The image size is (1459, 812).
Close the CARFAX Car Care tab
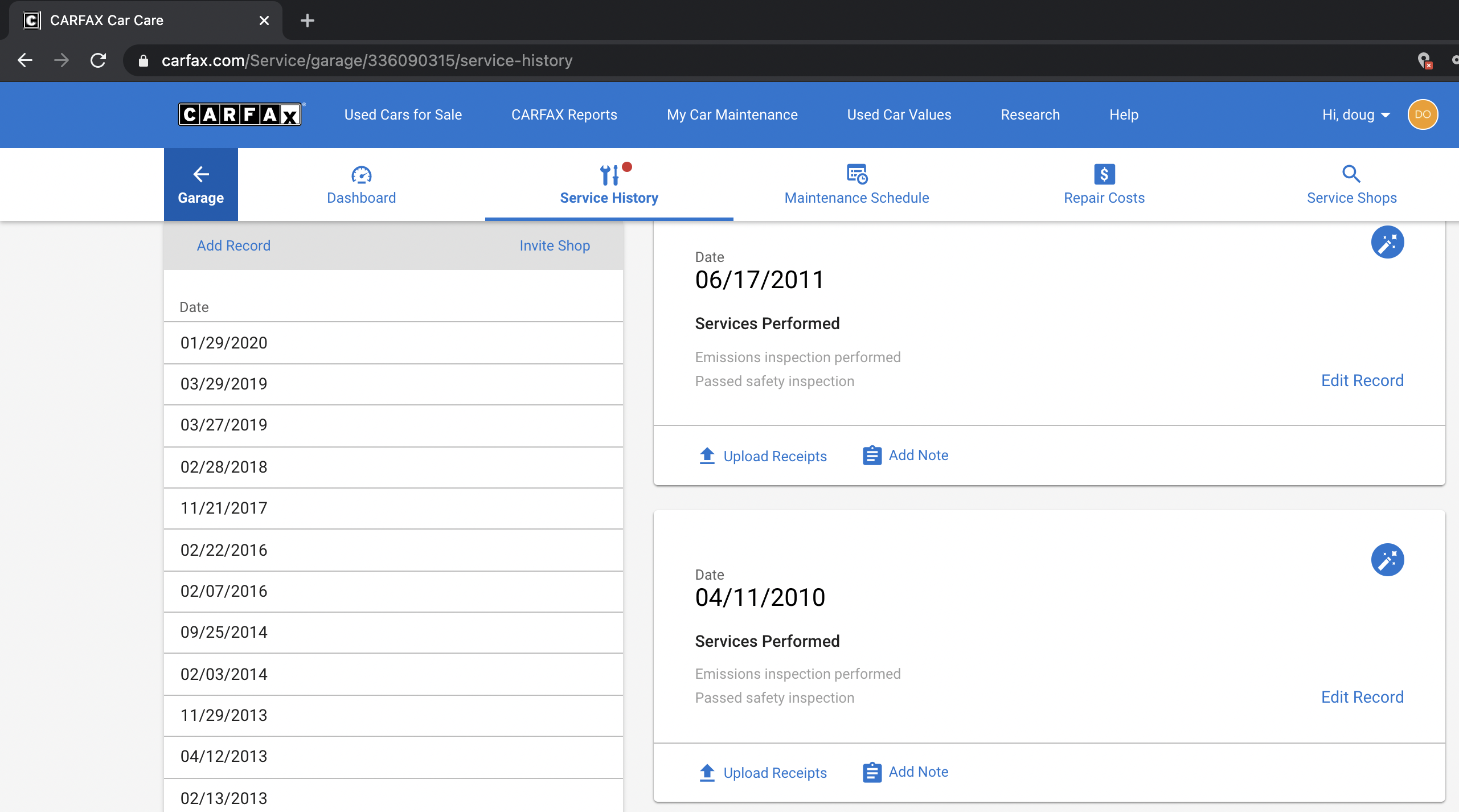coord(264,20)
